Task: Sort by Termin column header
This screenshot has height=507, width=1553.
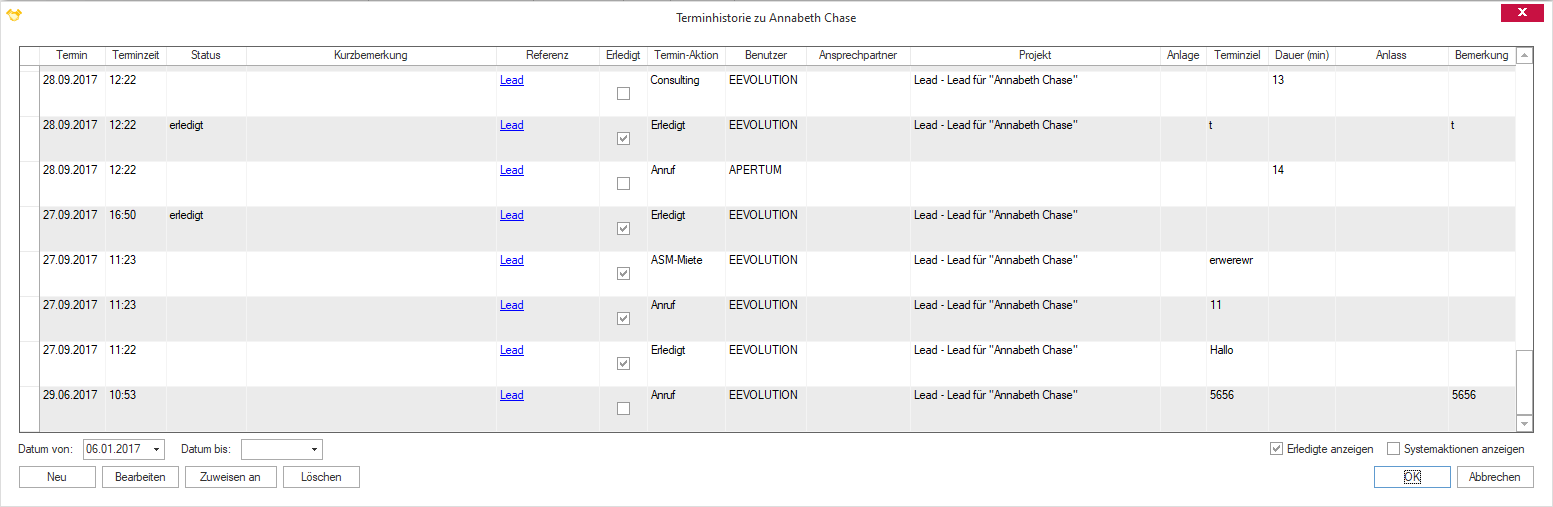Action: point(72,55)
